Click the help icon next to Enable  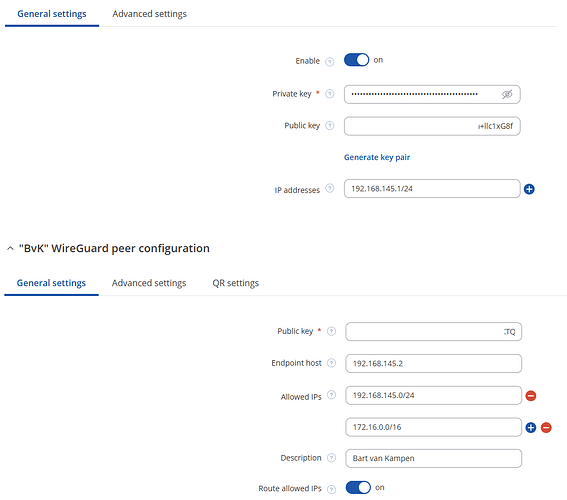pyautogui.click(x=329, y=61)
